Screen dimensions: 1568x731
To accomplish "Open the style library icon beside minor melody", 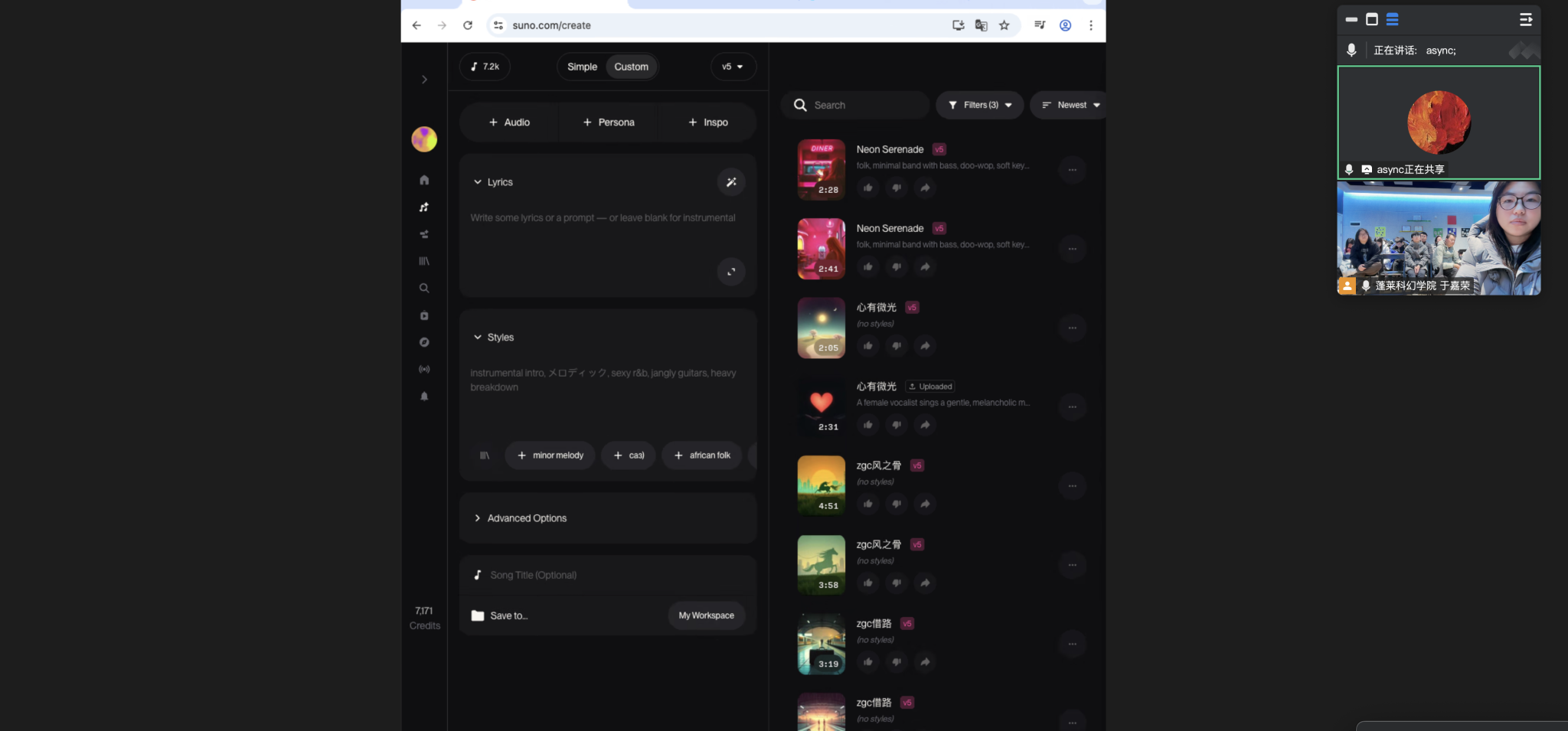I will click(x=485, y=455).
